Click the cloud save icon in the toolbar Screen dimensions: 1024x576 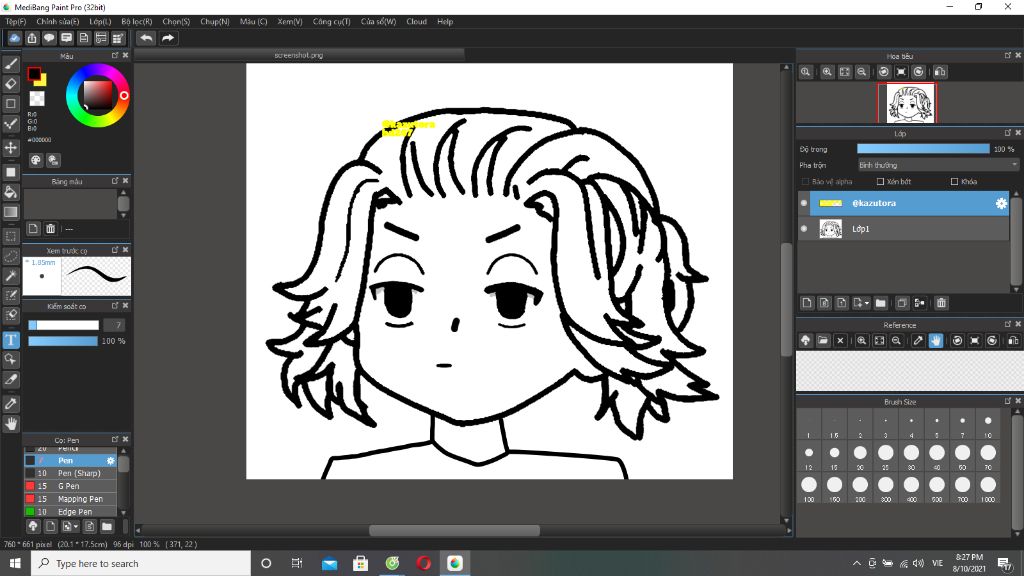tap(14, 38)
